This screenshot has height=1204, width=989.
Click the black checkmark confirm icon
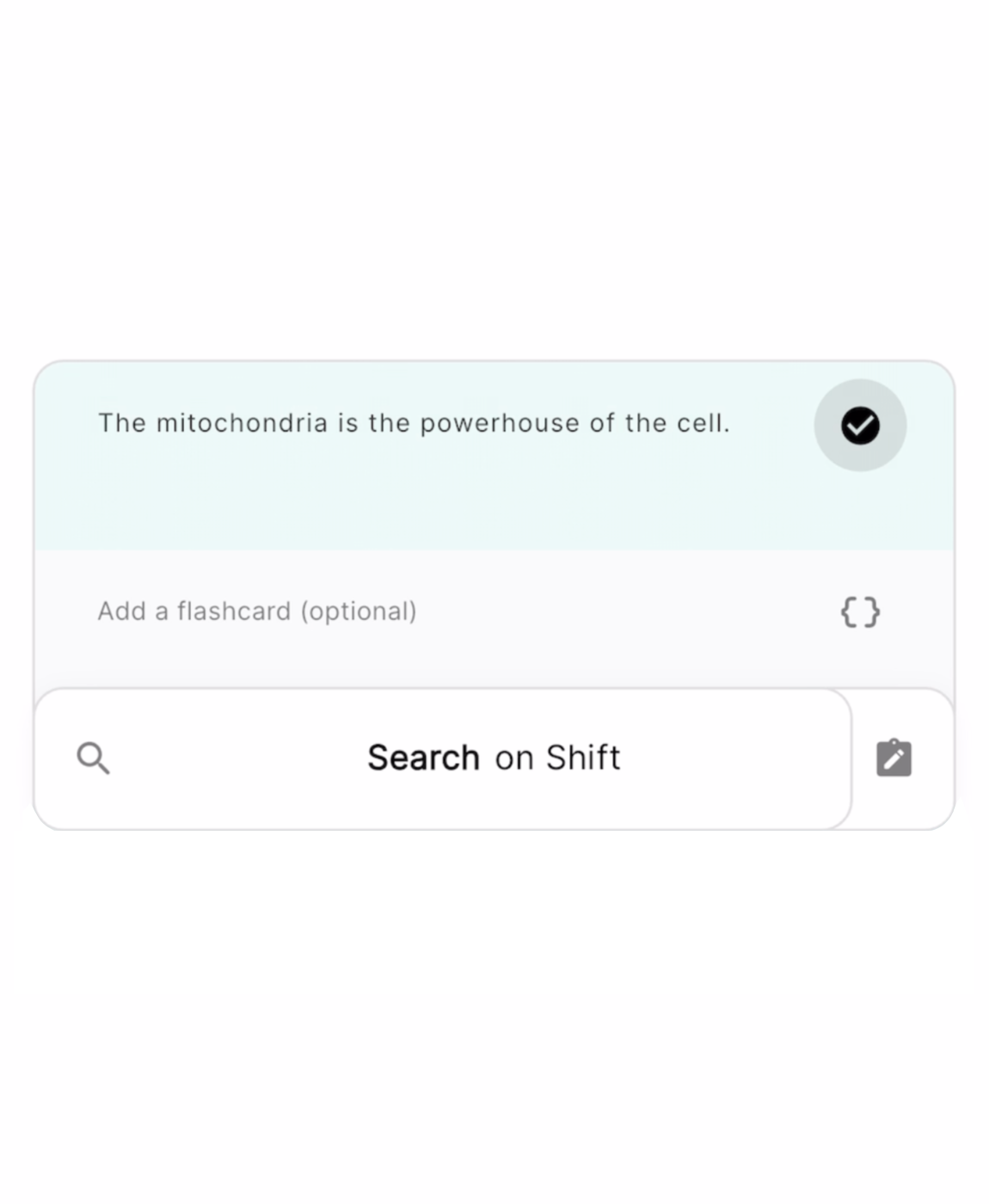(x=859, y=425)
